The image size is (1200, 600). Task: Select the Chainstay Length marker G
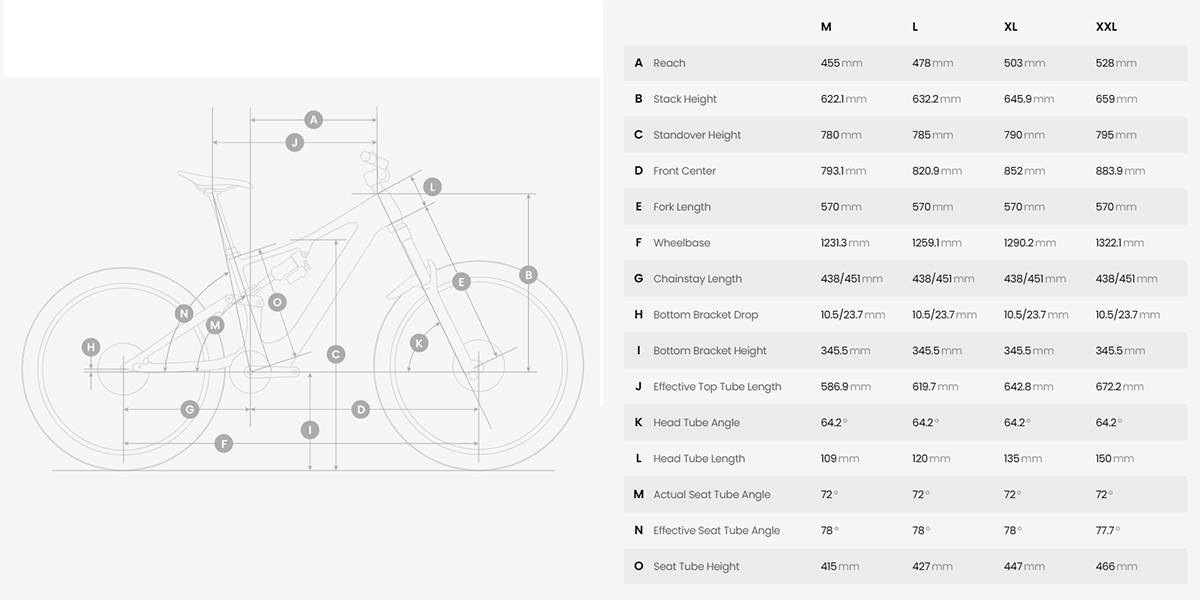pos(189,409)
